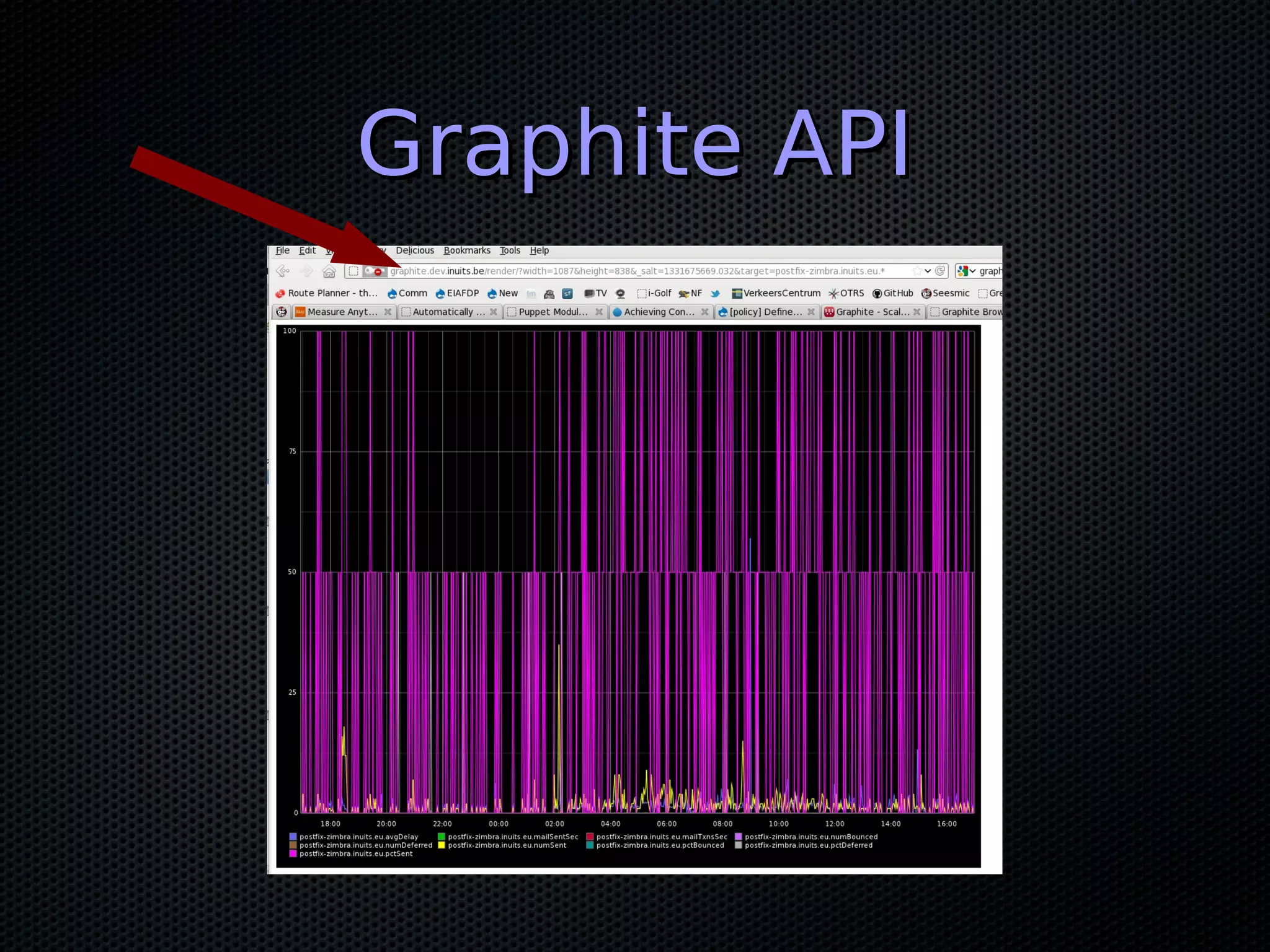Open the VerkeersCentrum bookmark
The height and width of the screenshot is (952, 1270).
click(776, 293)
